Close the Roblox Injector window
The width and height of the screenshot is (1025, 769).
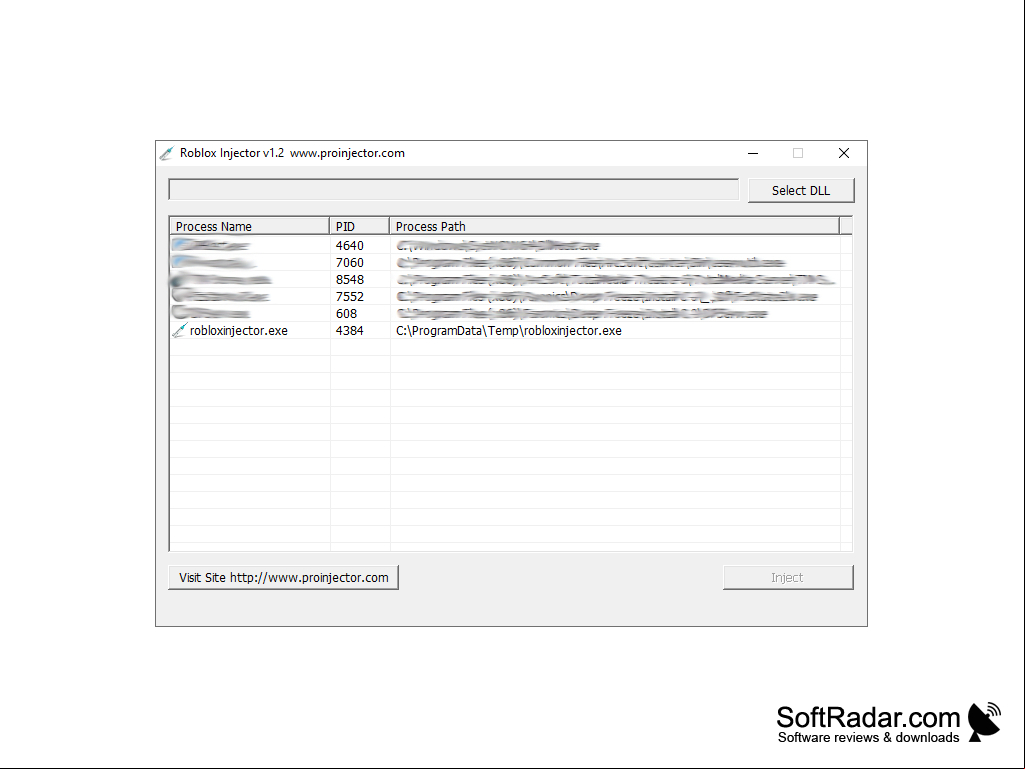coord(844,153)
